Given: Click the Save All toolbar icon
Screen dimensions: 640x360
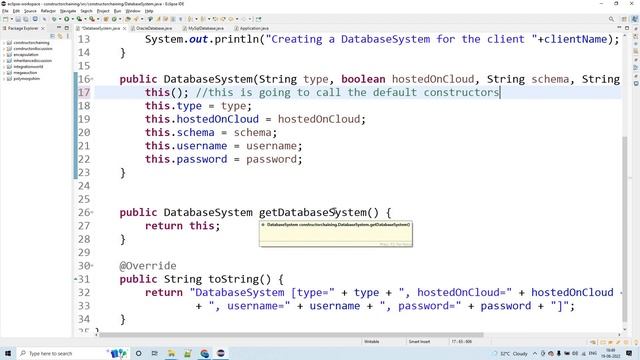Looking at the screenshot, I should pos(26,19).
